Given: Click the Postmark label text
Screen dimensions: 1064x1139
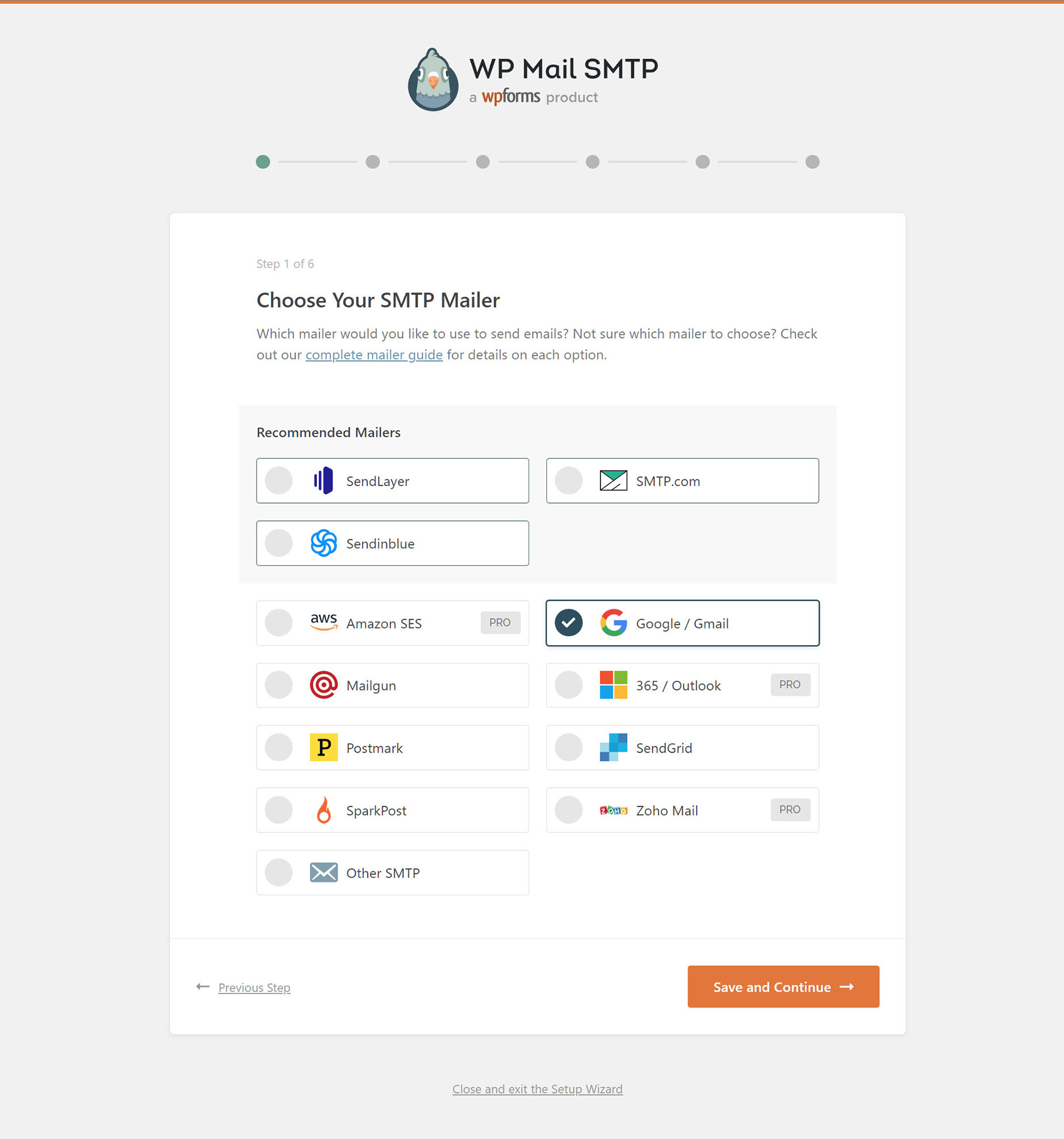Looking at the screenshot, I should (374, 748).
